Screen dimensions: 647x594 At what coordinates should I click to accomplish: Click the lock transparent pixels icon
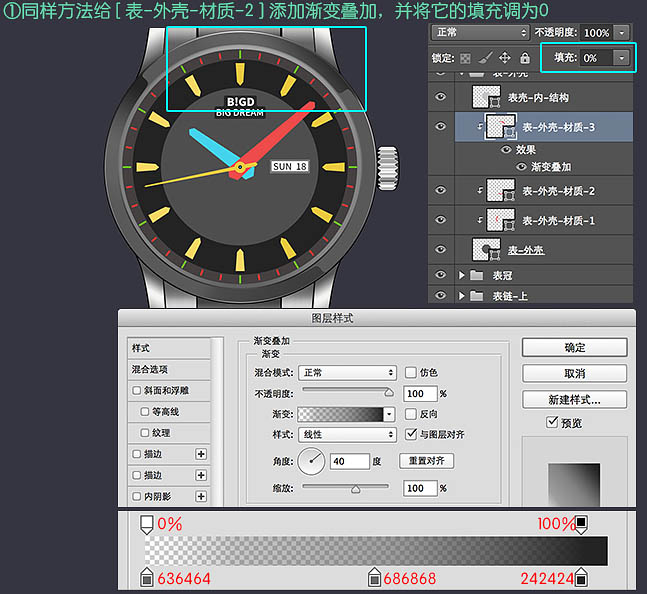coord(465,59)
